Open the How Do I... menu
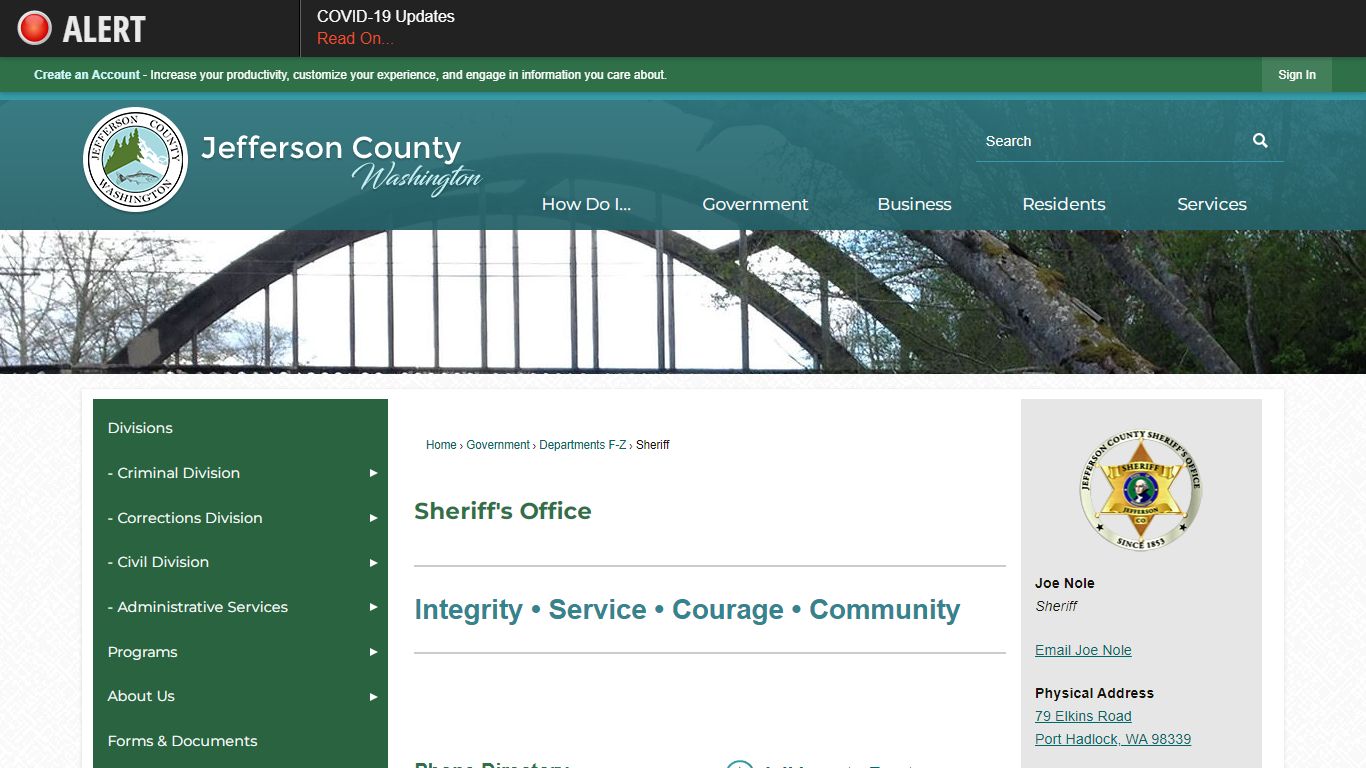1366x768 pixels. tap(586, 204)
